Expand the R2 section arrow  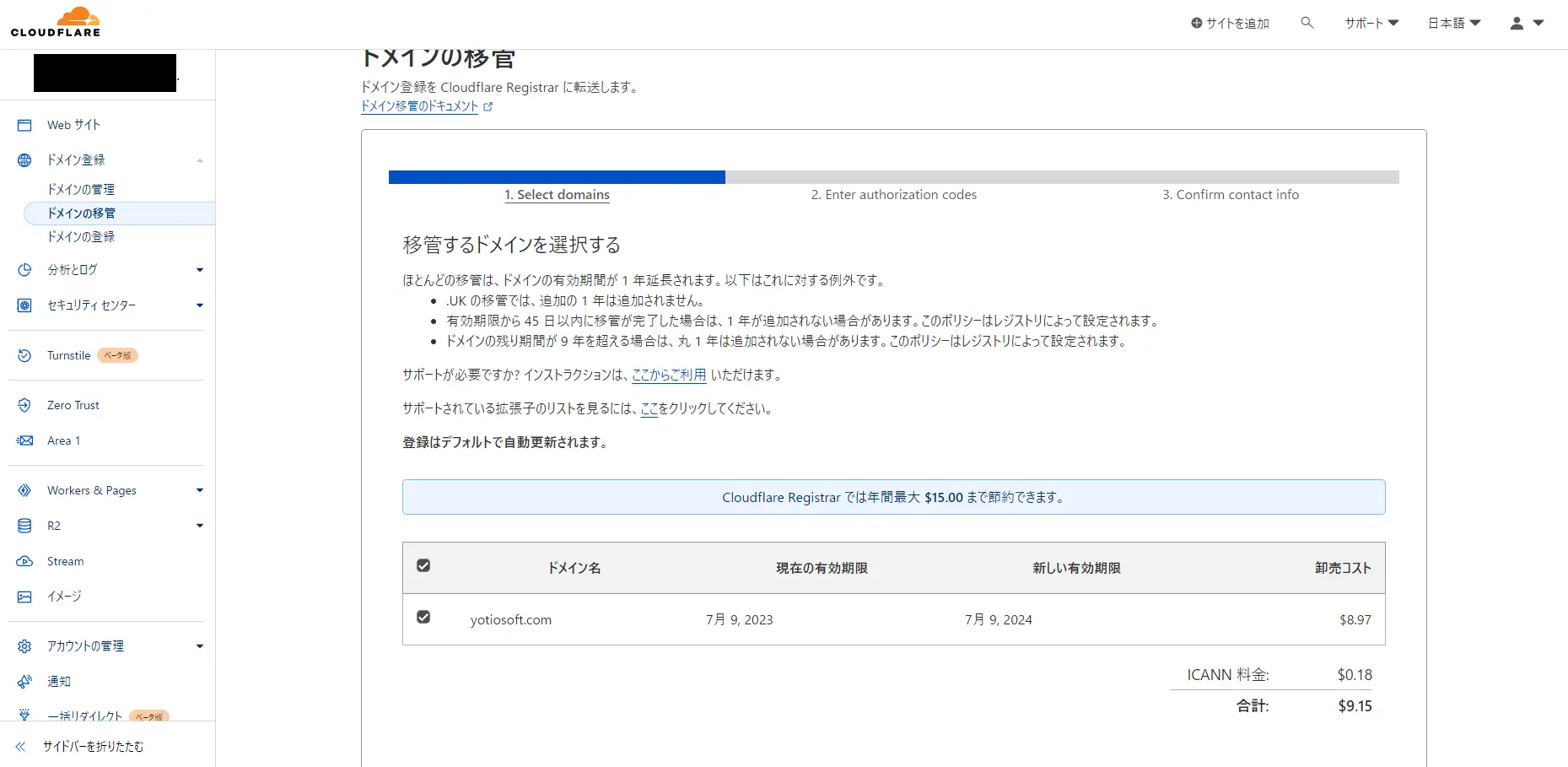200,526
